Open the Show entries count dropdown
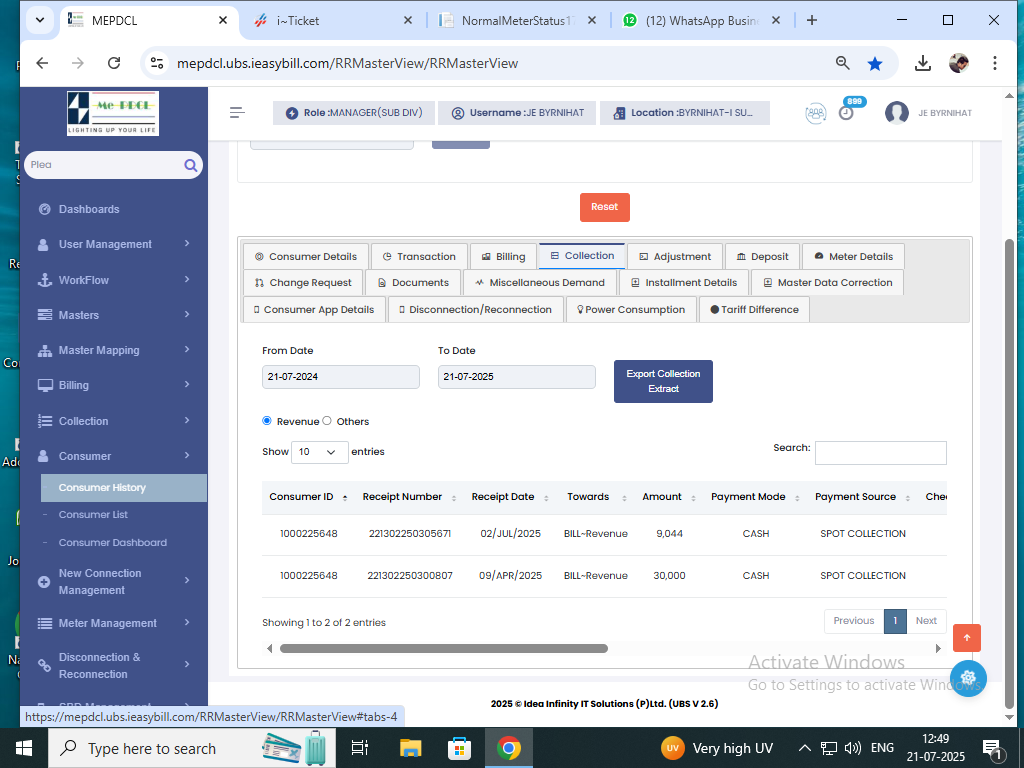1024x768 pixels. coord(319,452)
